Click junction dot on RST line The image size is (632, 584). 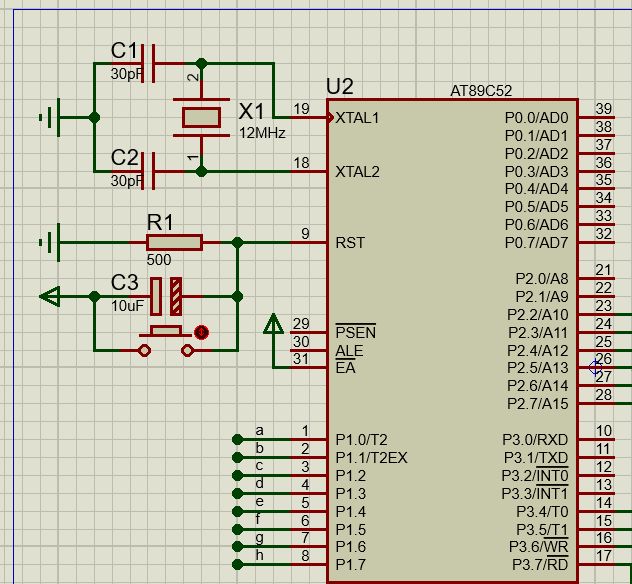pos(237,243)
